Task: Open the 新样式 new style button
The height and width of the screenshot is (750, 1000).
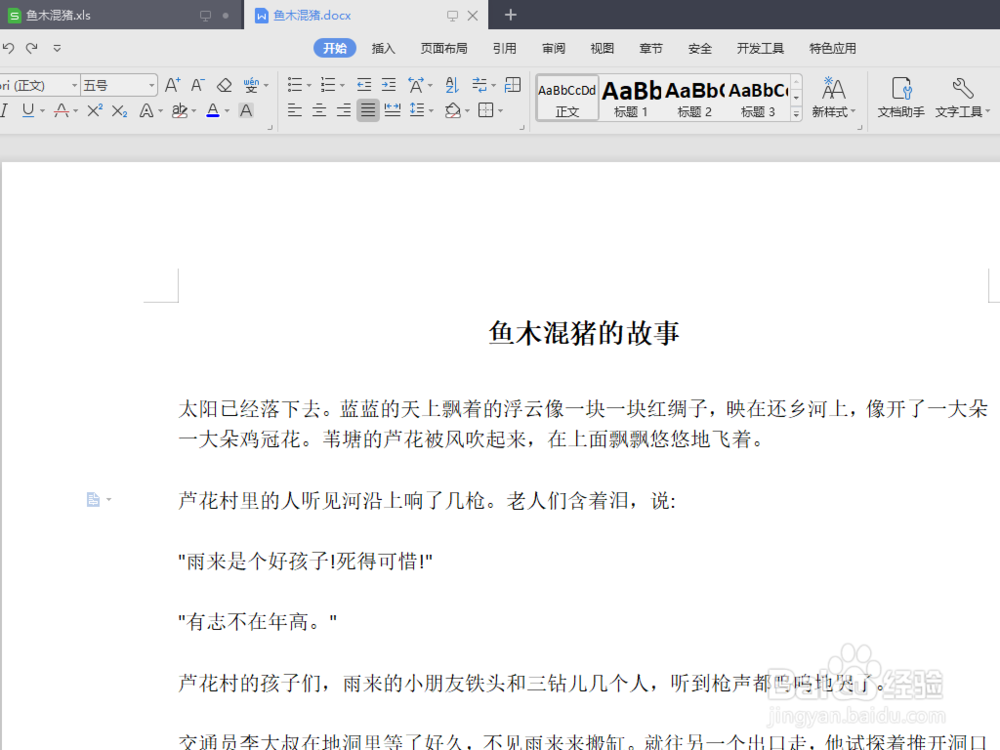Action: [x=833, y=98]
